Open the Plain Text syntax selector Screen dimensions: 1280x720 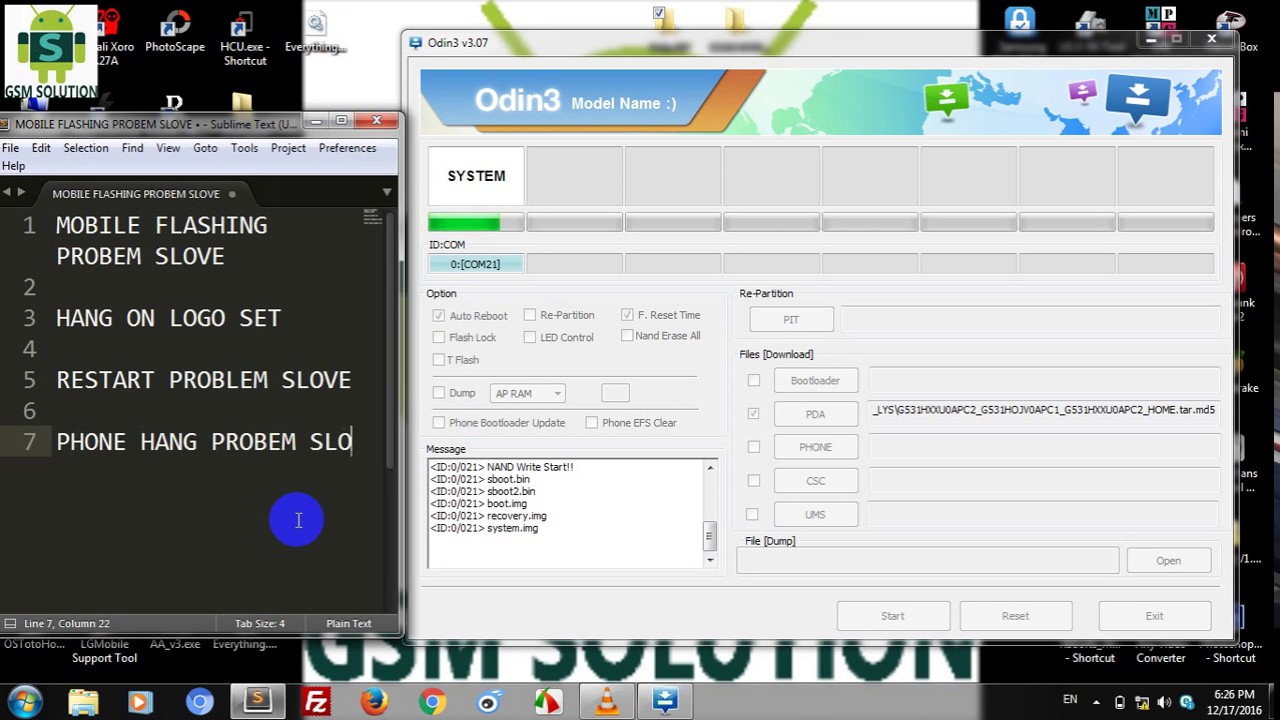pos(349,623)
